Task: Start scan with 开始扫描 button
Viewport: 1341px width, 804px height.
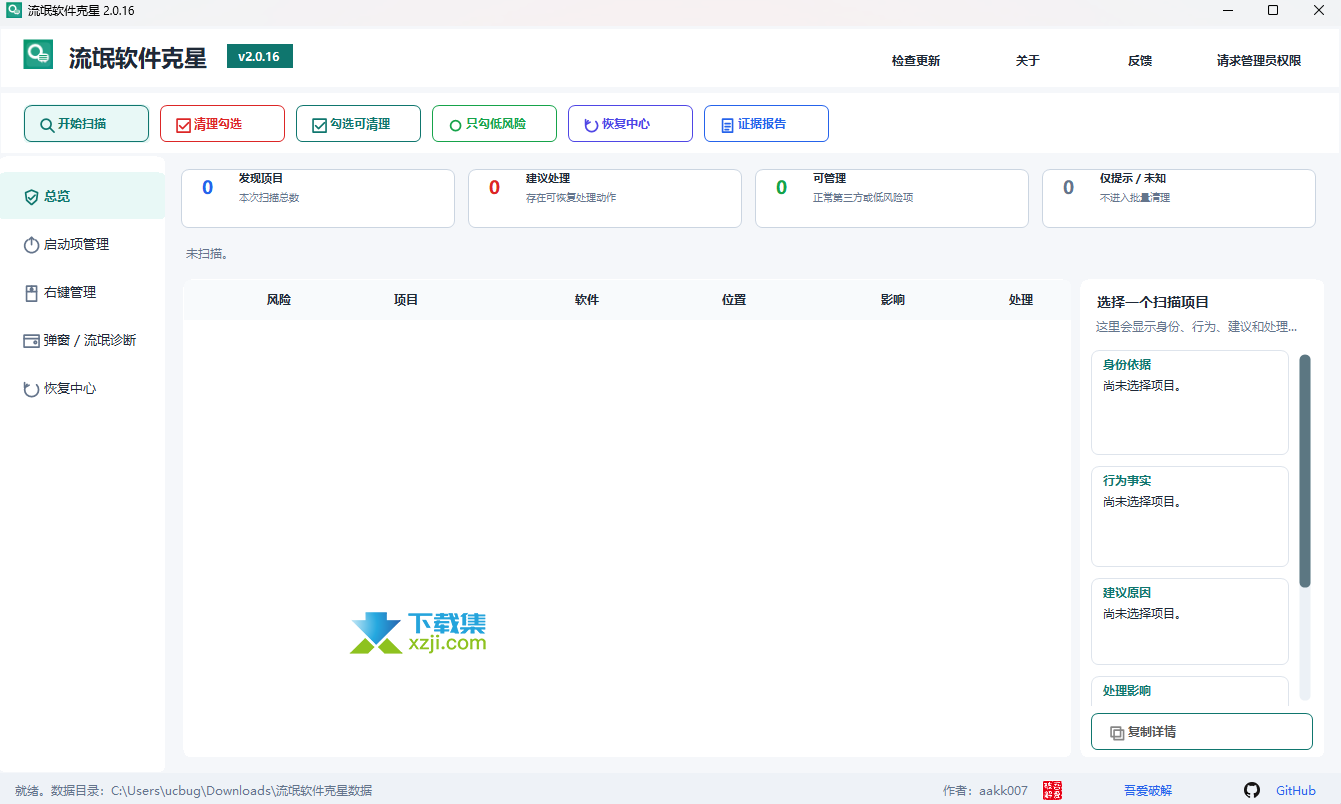Action: [x=86, y=124]
